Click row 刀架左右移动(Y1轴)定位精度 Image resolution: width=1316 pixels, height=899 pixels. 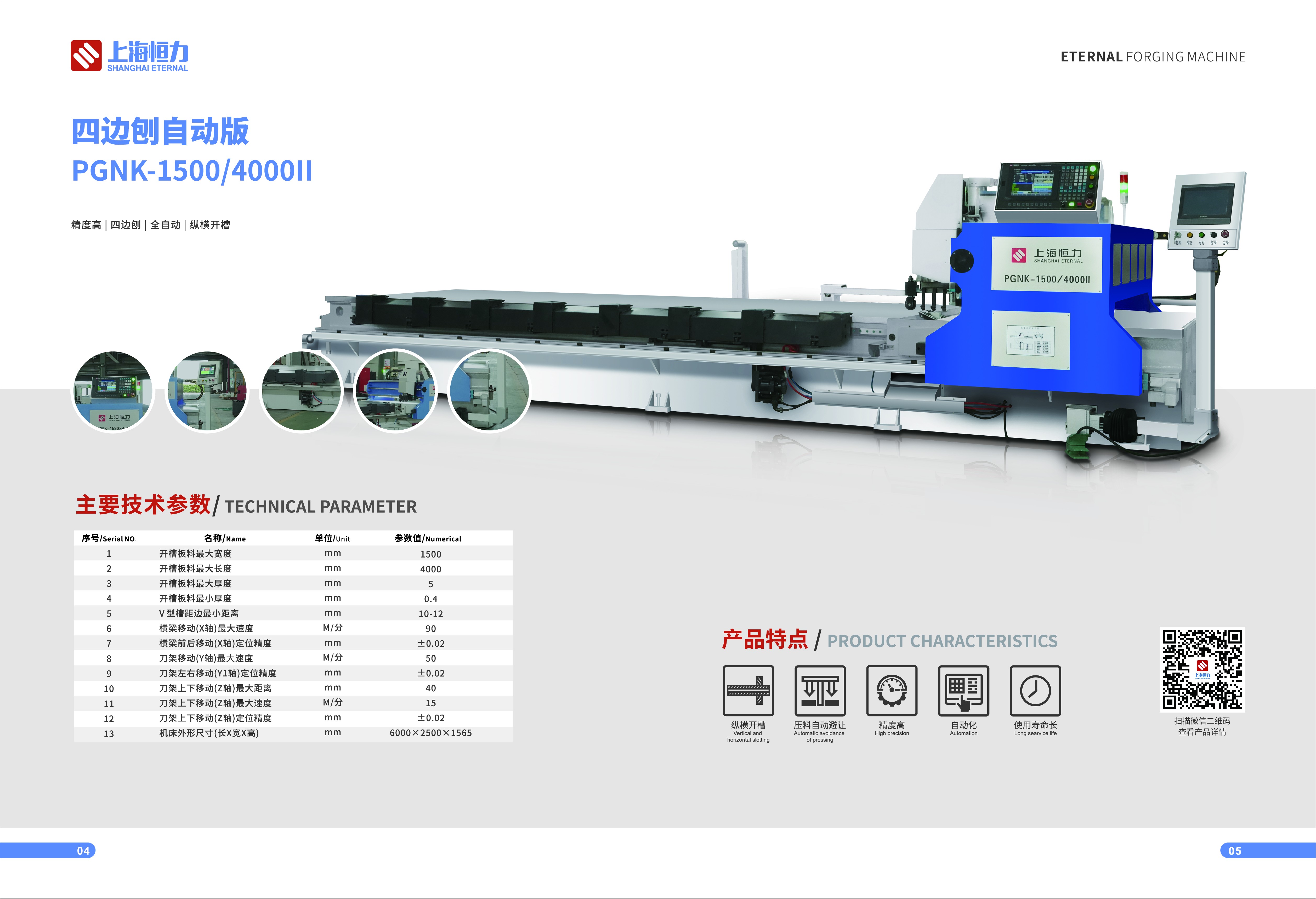point(293,673)
